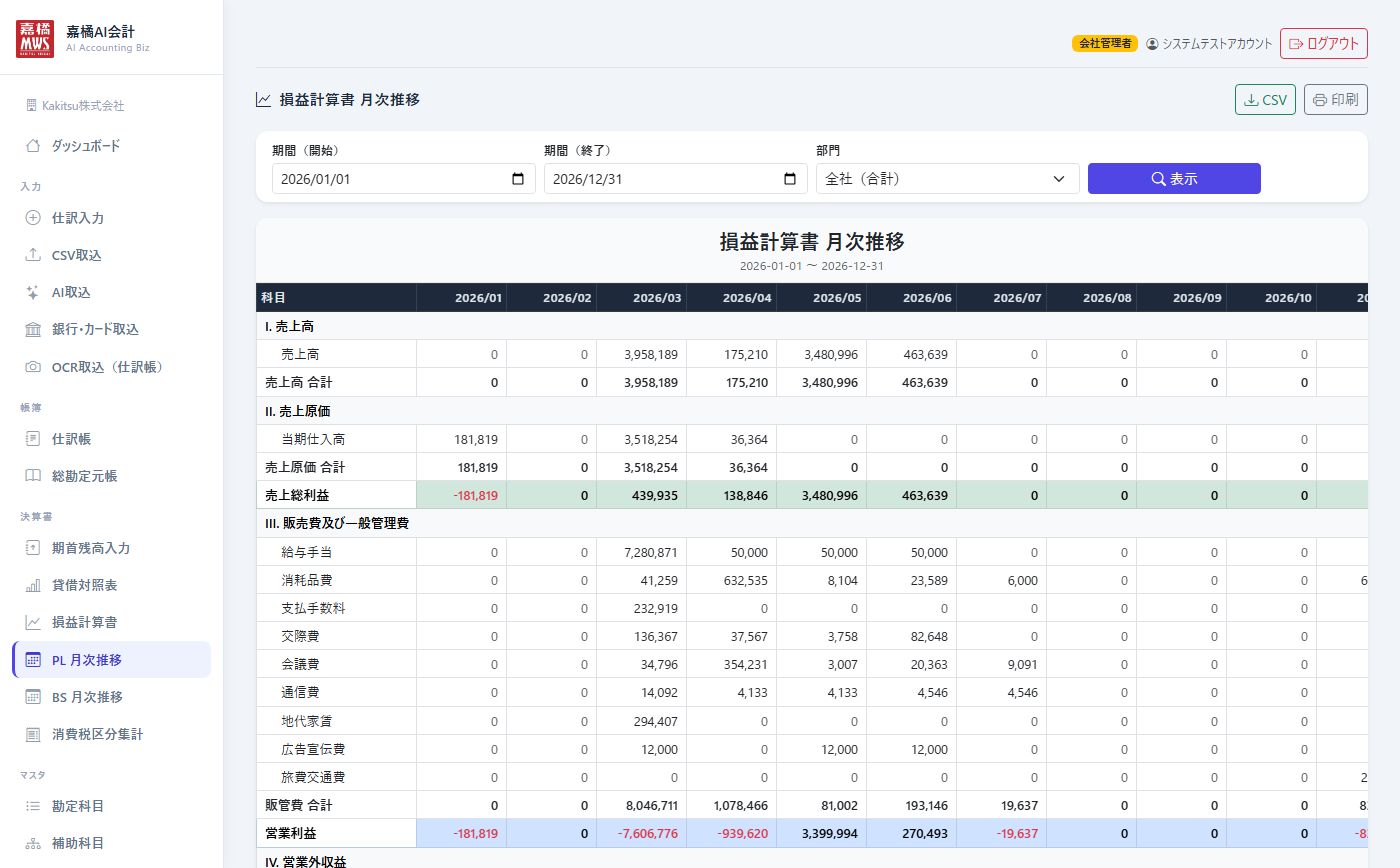The height and width of the screenshot is (868, 1400).
Task: Click the 損益計算書 line chart icon in sidebar
Action: coord(33,622)
